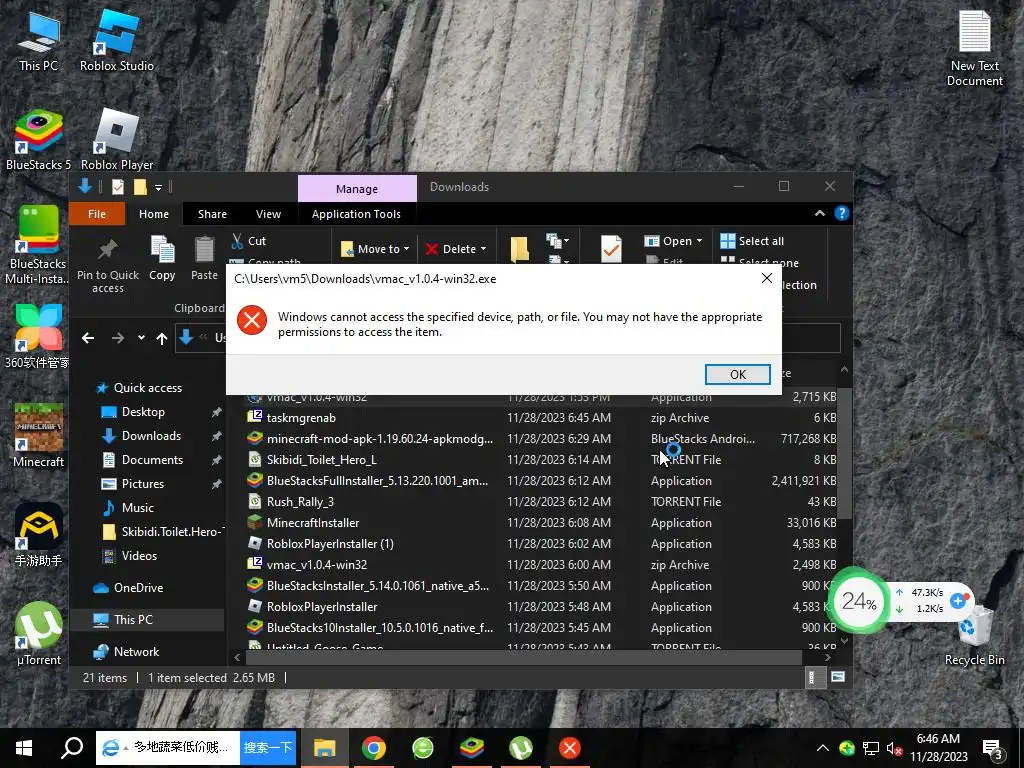
Task: Select Skibidi_Toilet_Hero_L torrent file
Action: [x=541, y=460]
